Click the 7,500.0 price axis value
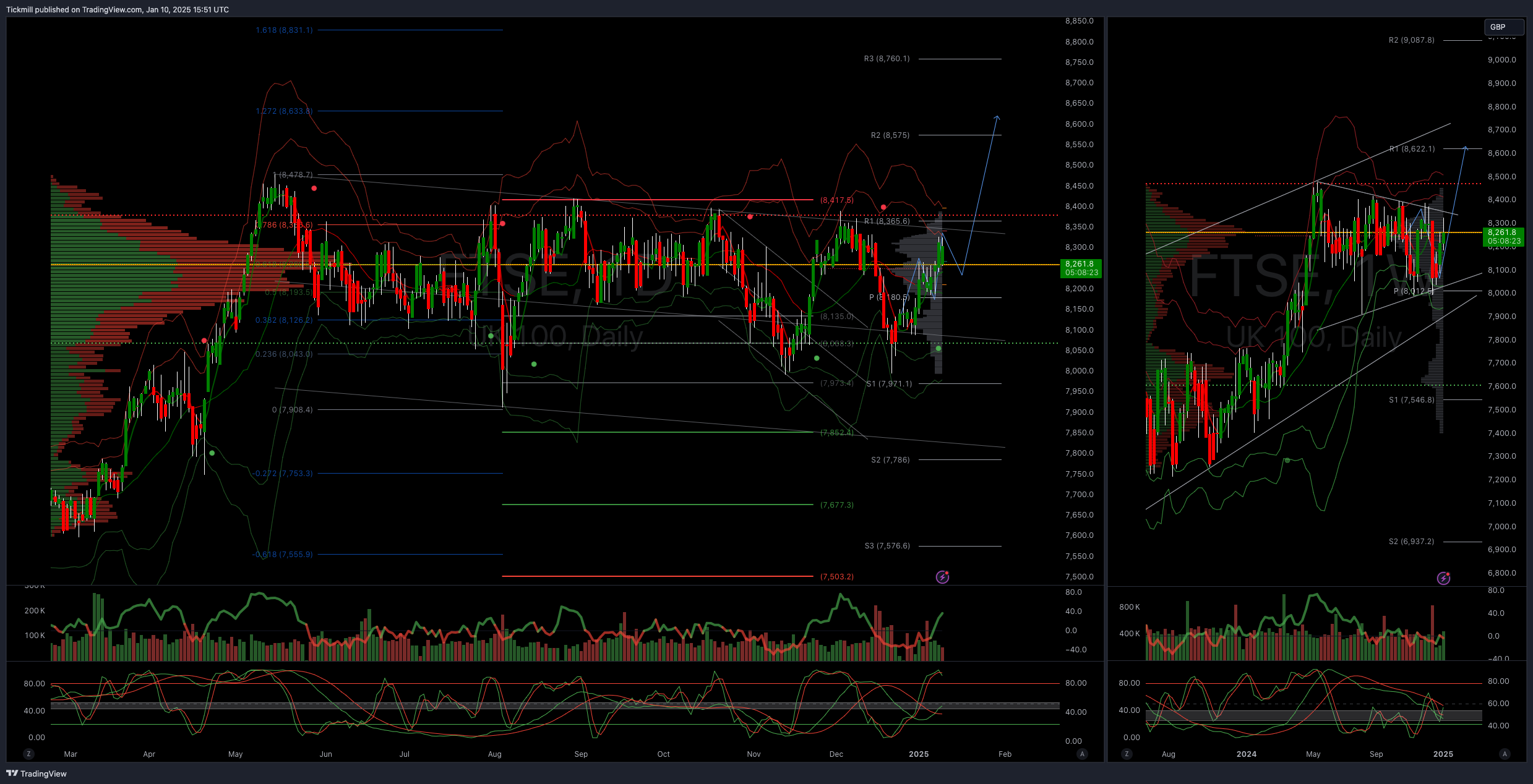This screenshot has width=1533, height=784. pos(1080,576)
